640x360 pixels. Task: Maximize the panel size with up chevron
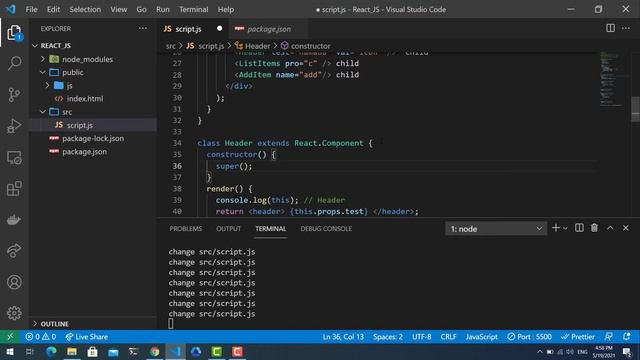610,228
